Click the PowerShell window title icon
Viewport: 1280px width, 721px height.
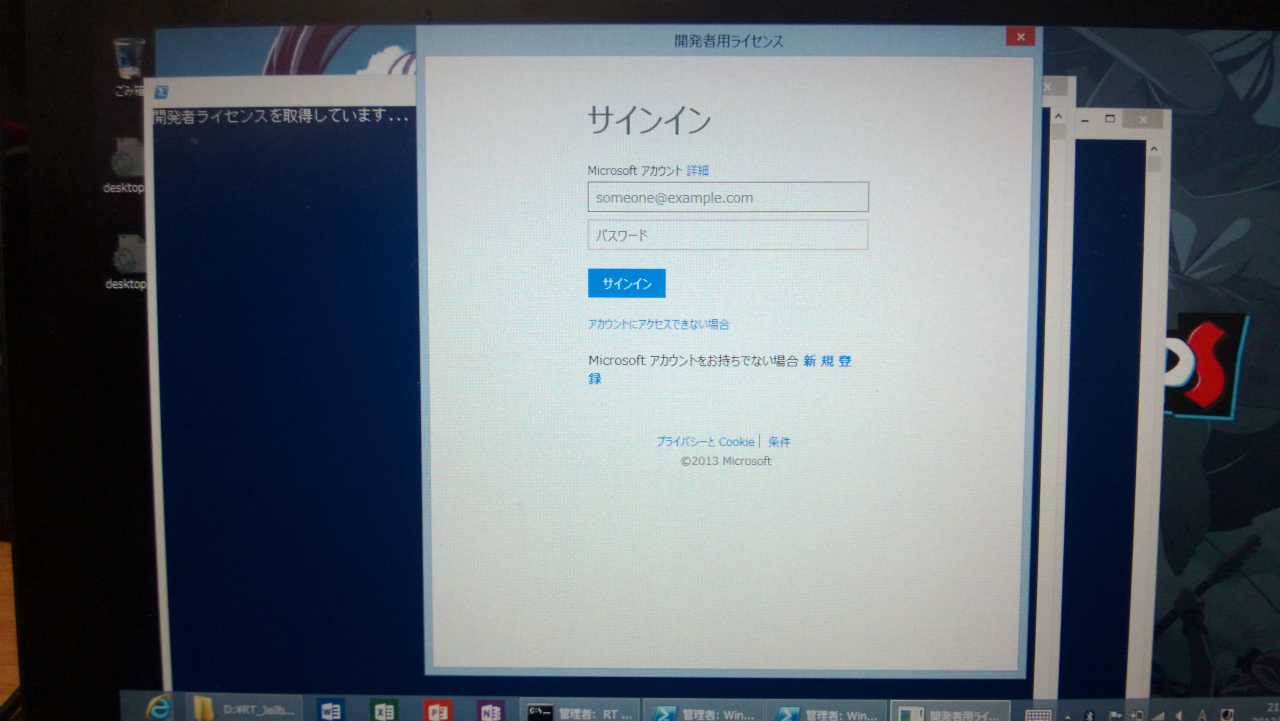tap(161, 91)
